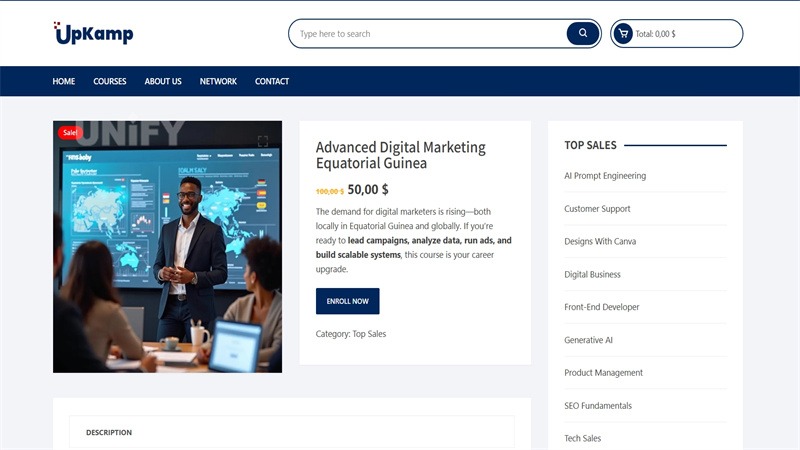
Task: Open Product Management course link
Action: point(604,372)
